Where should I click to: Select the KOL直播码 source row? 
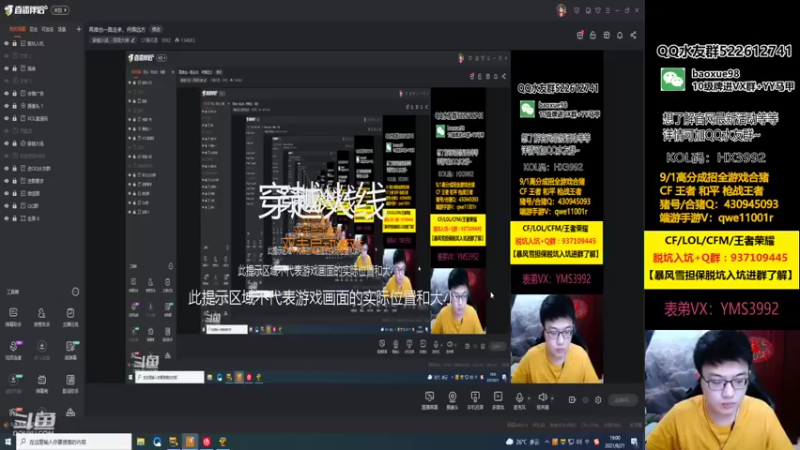coord(42,118)
